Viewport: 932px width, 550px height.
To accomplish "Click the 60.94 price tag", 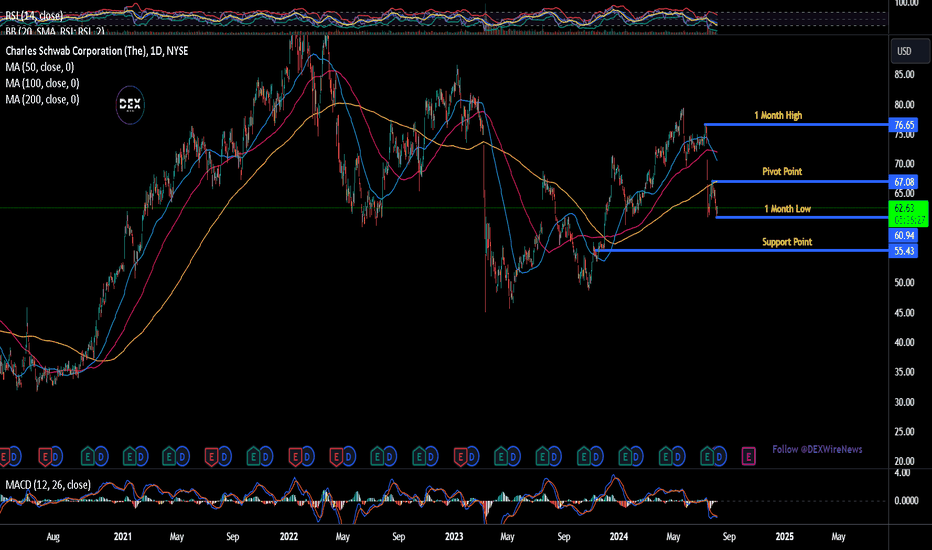I will click(904, 235).
